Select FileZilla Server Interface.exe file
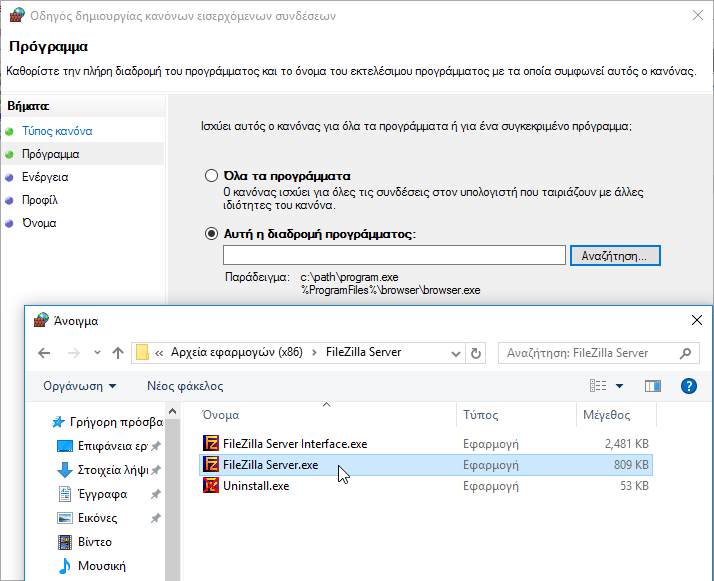This screenshot has height=581, width=714. (295, 444)
